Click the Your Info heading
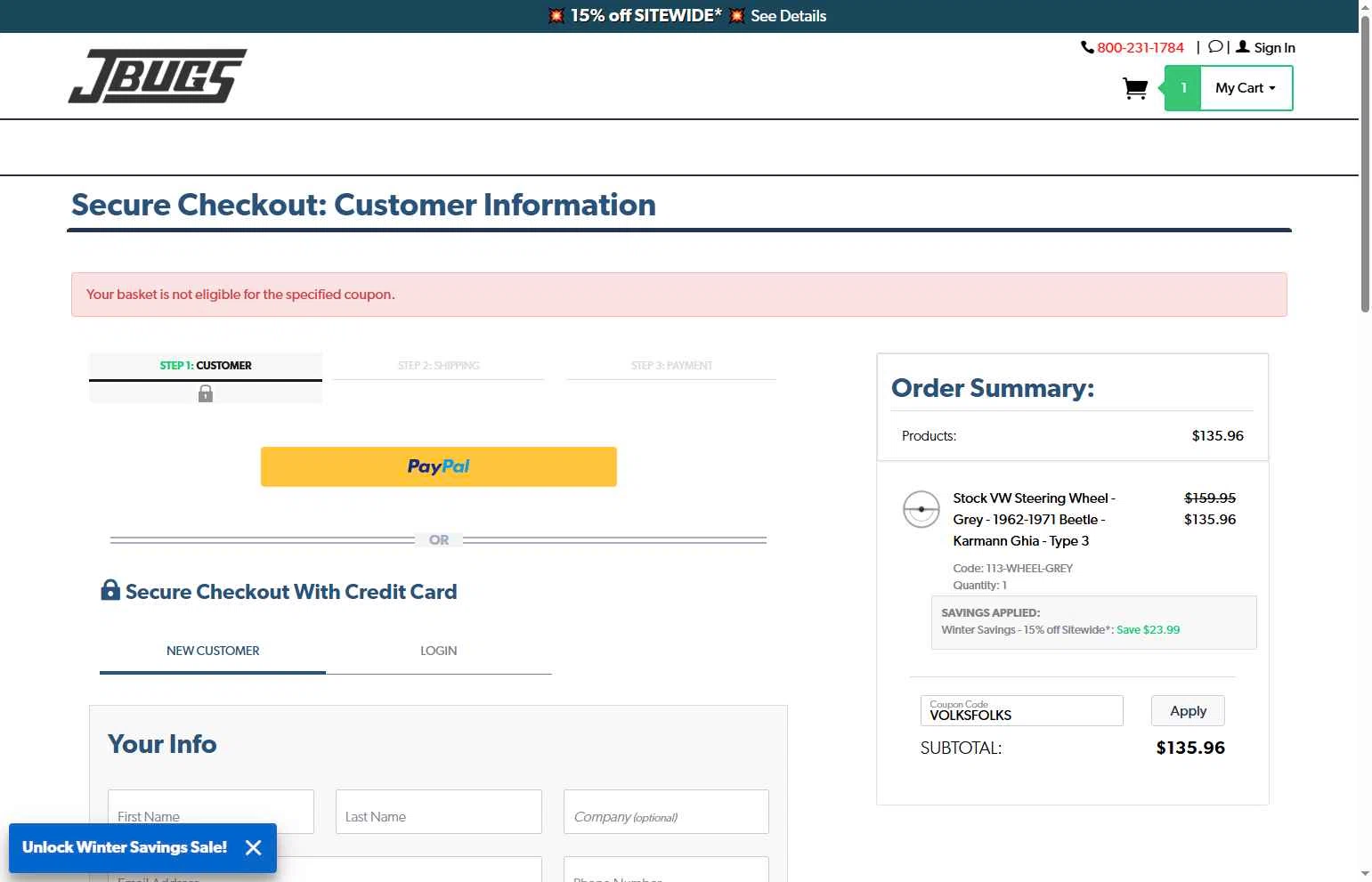 (162, 744)
